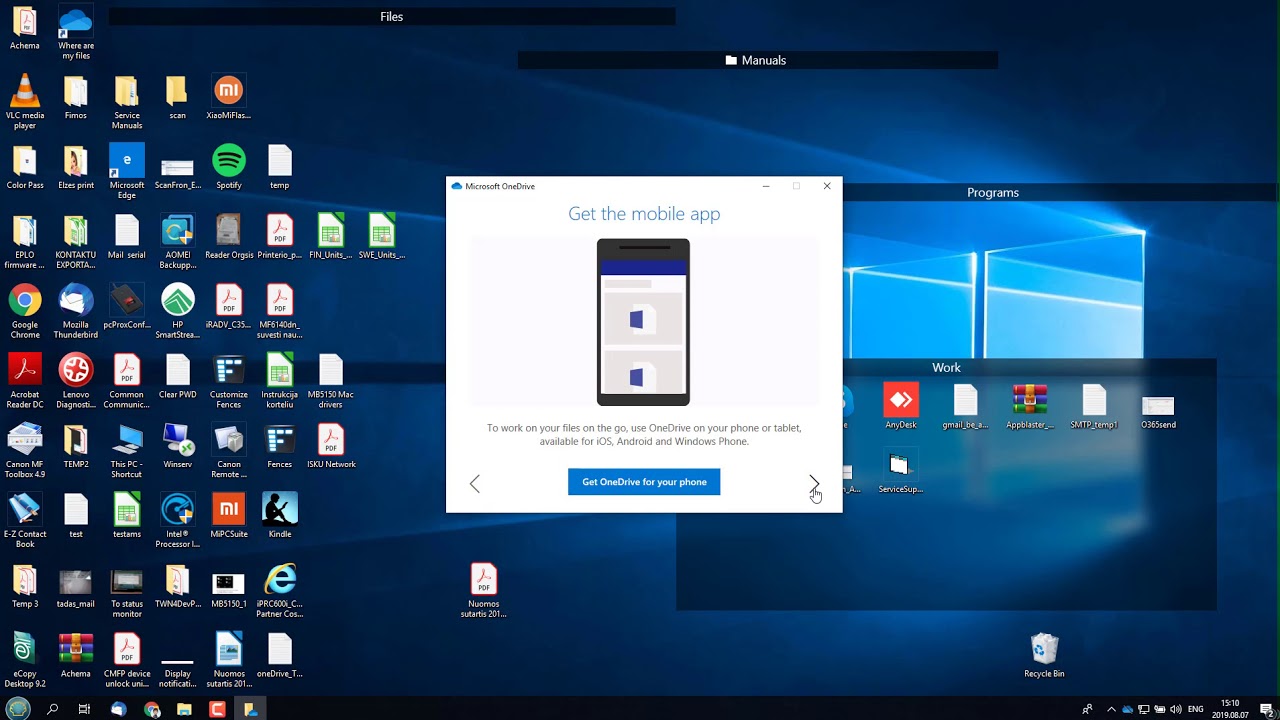This screenshot has width=1280, height=720.
Task: Select the HP SmartStream desktop icon
Action: pyautogui.click(x=178, y=312)
